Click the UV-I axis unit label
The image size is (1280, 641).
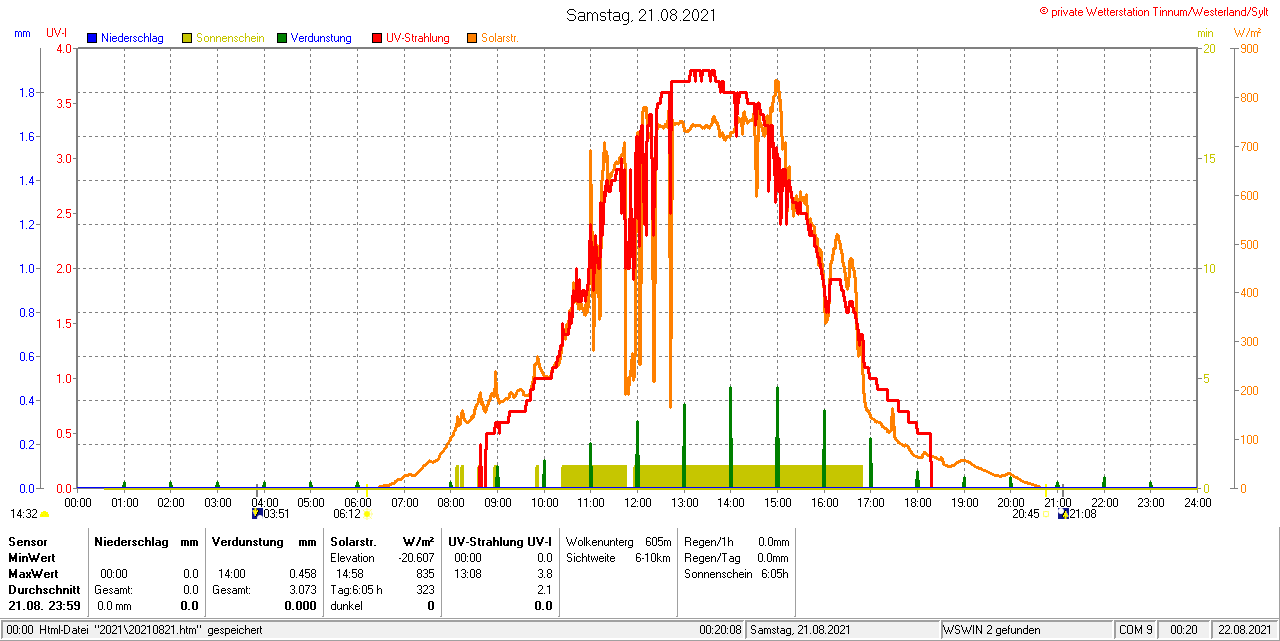[x=57, y=34]
